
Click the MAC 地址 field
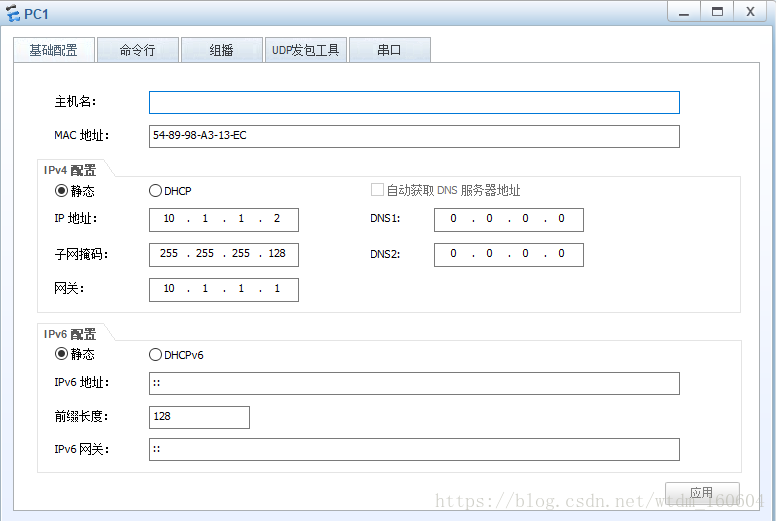tap(414, 136)
